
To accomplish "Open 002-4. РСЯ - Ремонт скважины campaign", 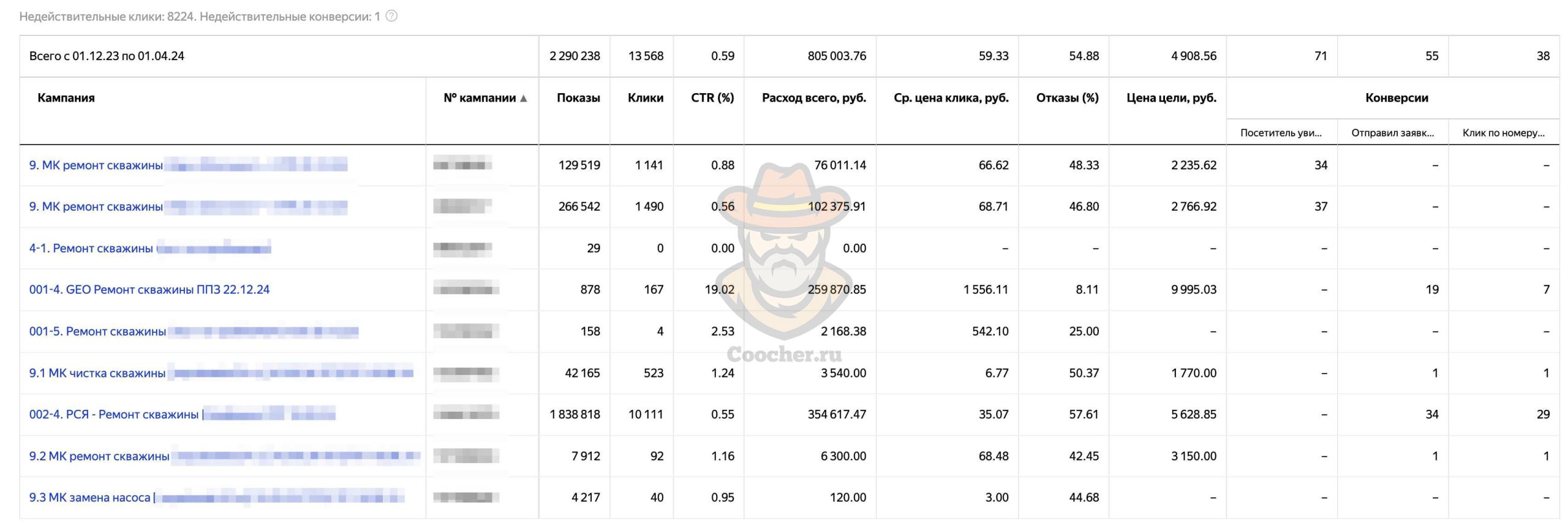I will point(114,415).
